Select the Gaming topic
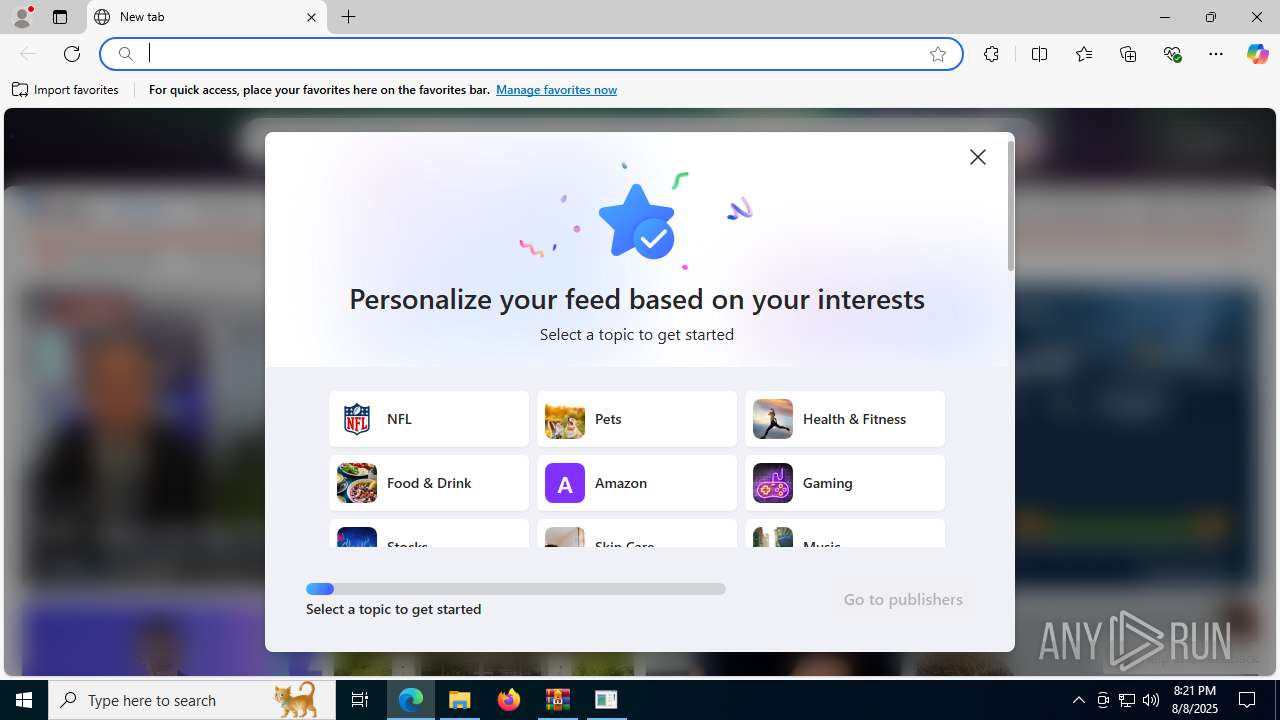This screenshot has height=720, width=1280. click(845, 483)
